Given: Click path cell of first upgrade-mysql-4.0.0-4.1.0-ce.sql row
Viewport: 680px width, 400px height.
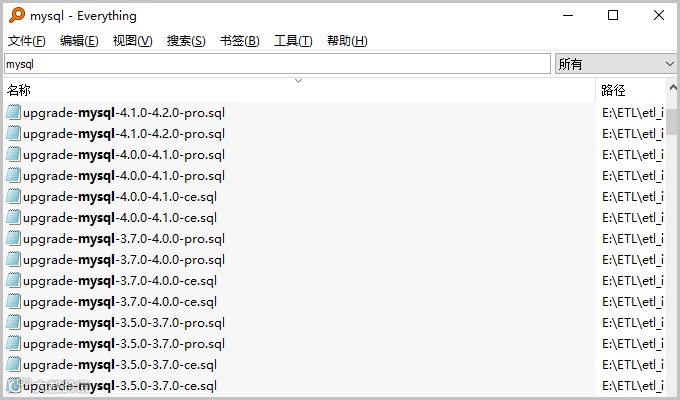Looking at the screenshot, I should tap(633, 197).
